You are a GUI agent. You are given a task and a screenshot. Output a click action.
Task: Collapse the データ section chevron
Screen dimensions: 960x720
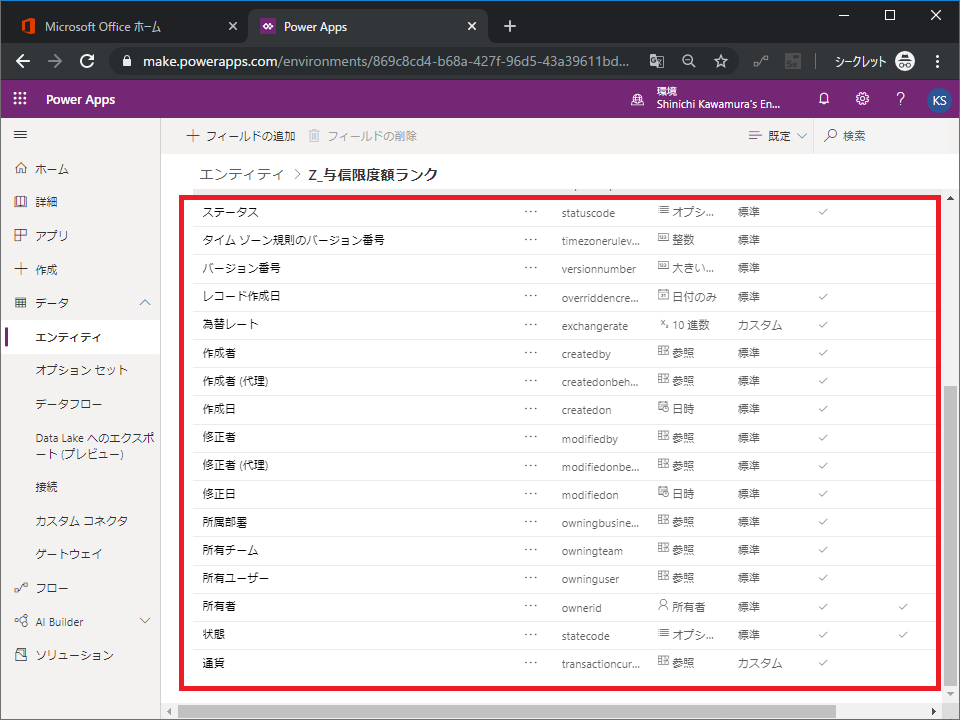145,302
